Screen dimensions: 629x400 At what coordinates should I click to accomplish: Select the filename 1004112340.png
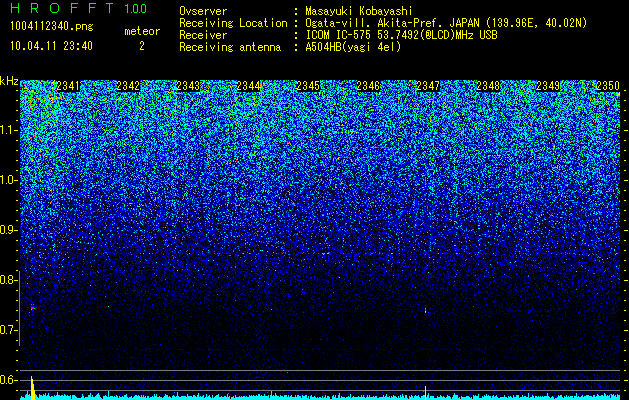tap(52, 27)
